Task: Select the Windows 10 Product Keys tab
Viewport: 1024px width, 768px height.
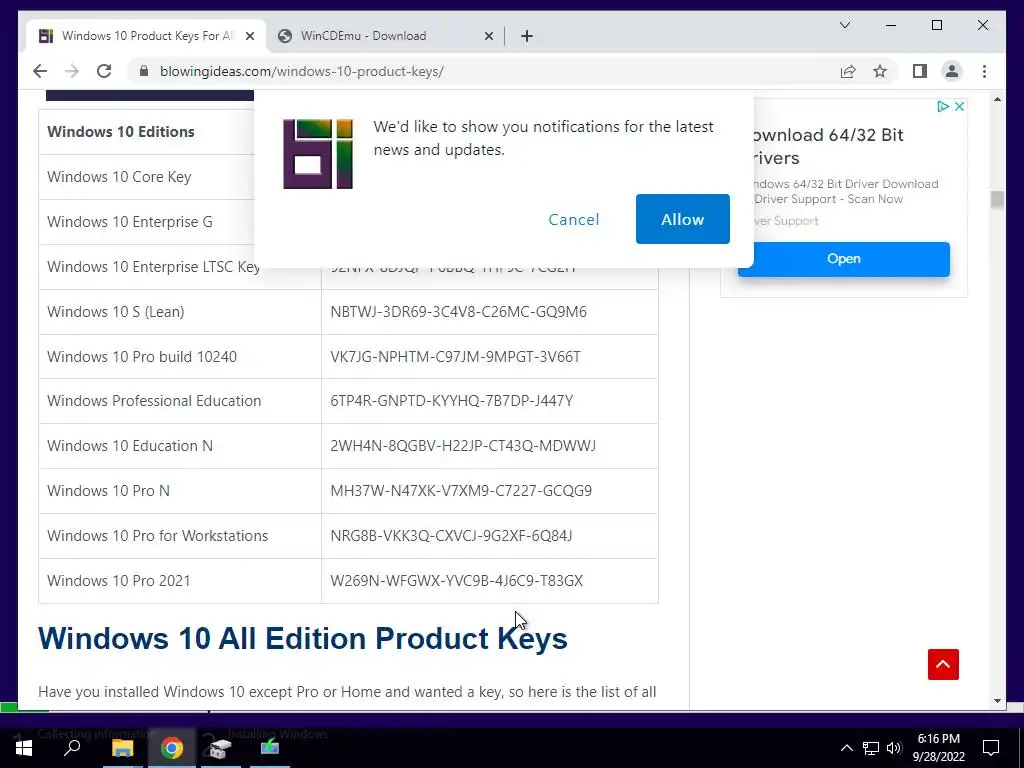Action: click(146, 36)
